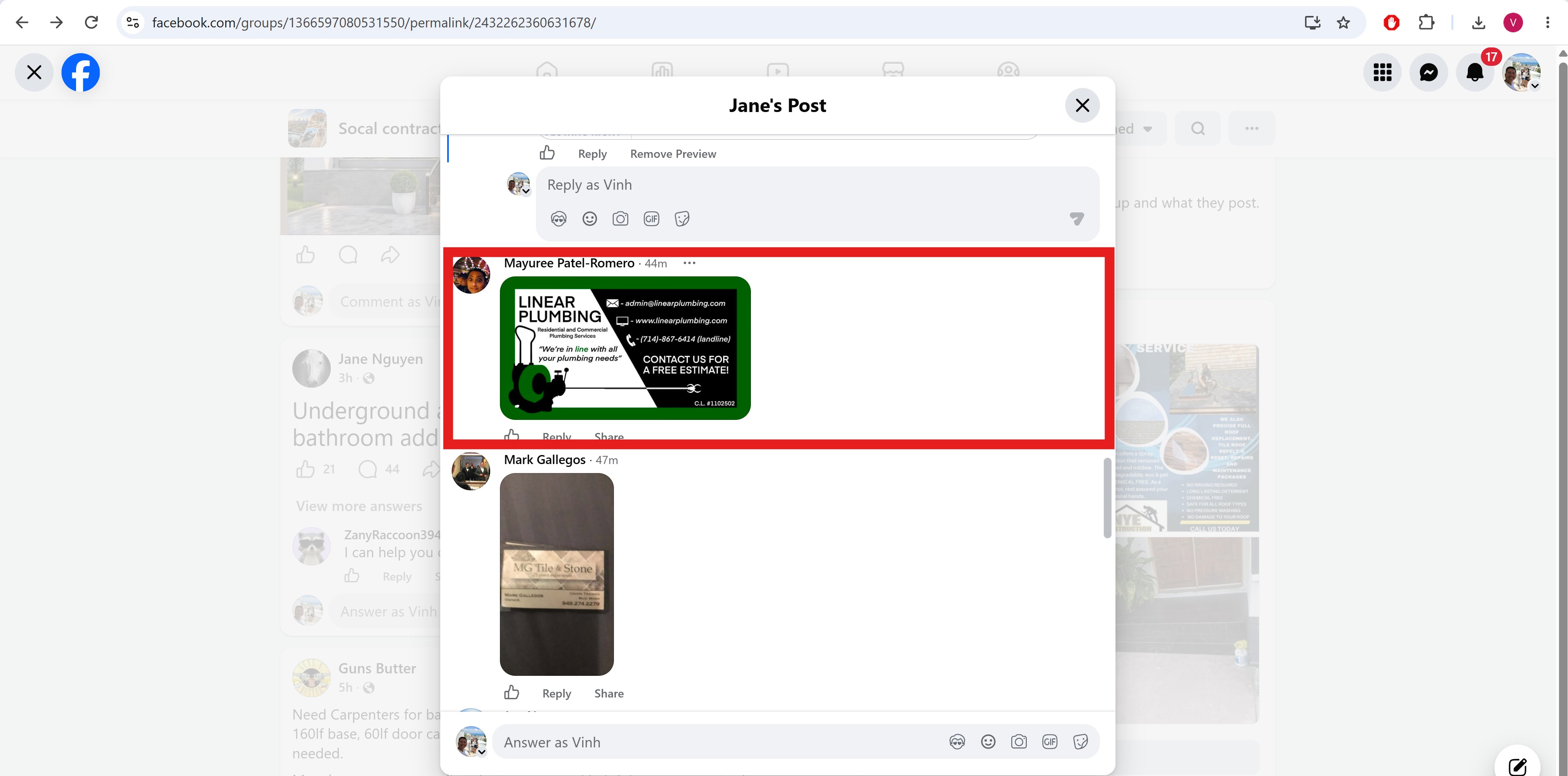Open Mark Gallegos's profile picture
The height and width of the screenshot is (776, 1568).
tap(470, 471)
